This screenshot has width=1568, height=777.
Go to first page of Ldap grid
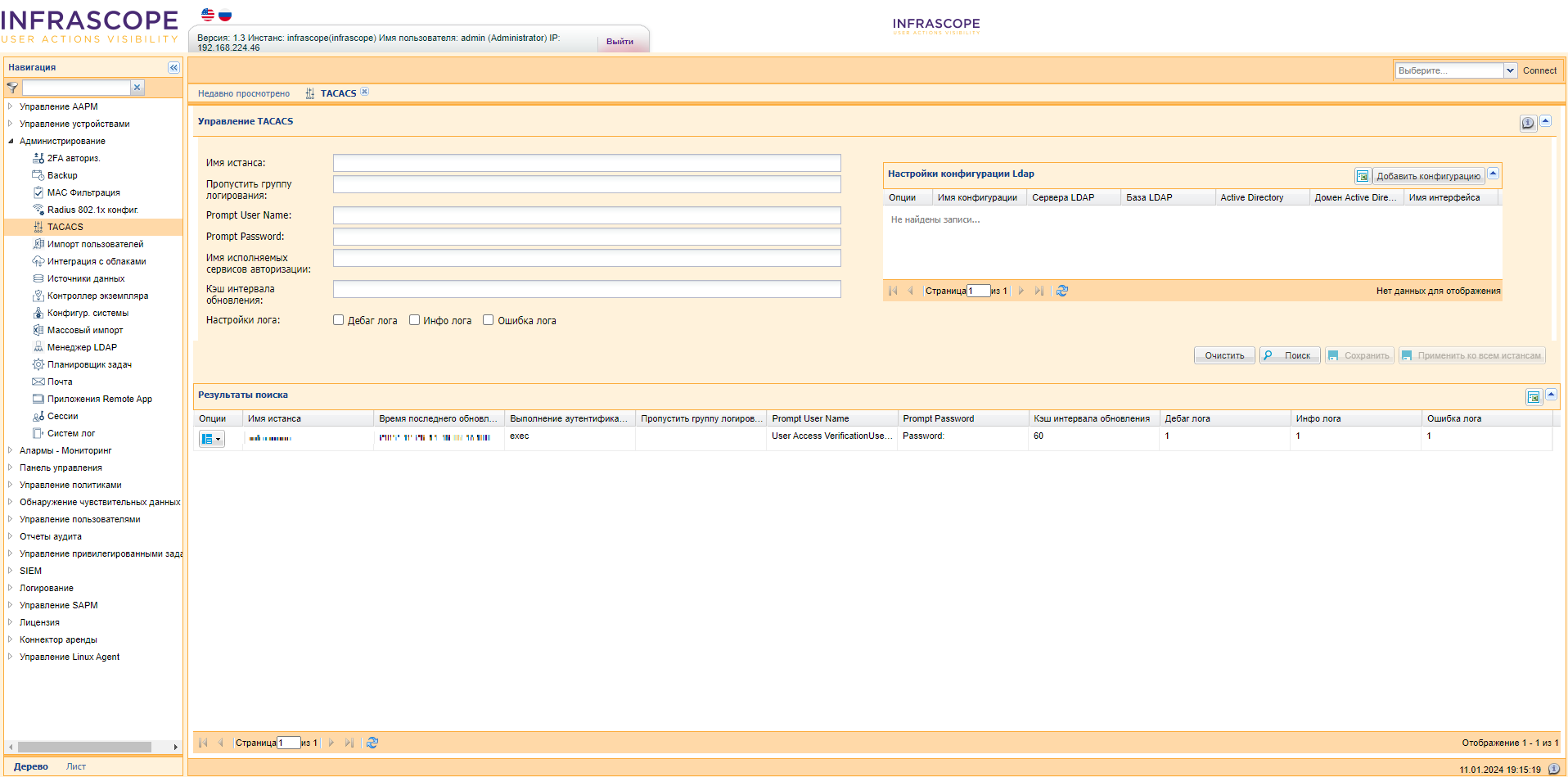coord(893,291)
